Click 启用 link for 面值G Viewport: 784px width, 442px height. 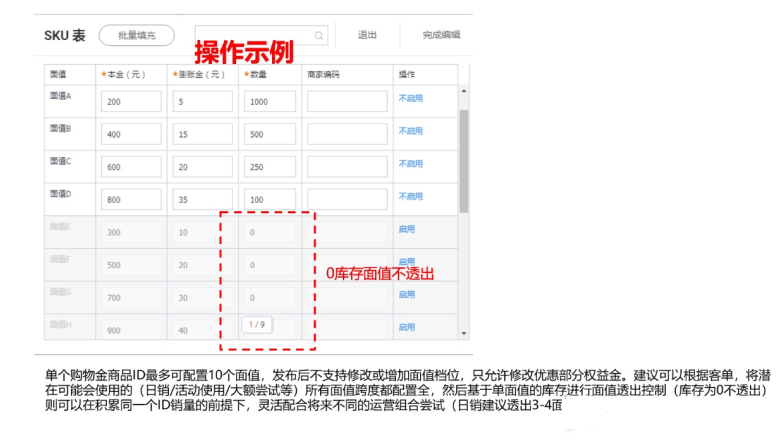(x=406, y=294)
